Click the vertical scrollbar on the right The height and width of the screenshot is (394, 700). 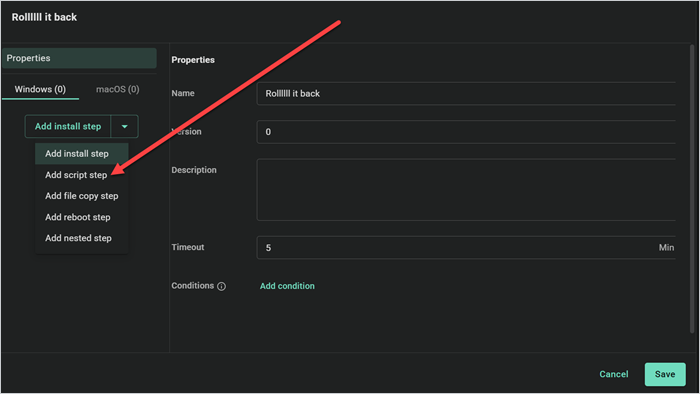click(x=692, y=189)
